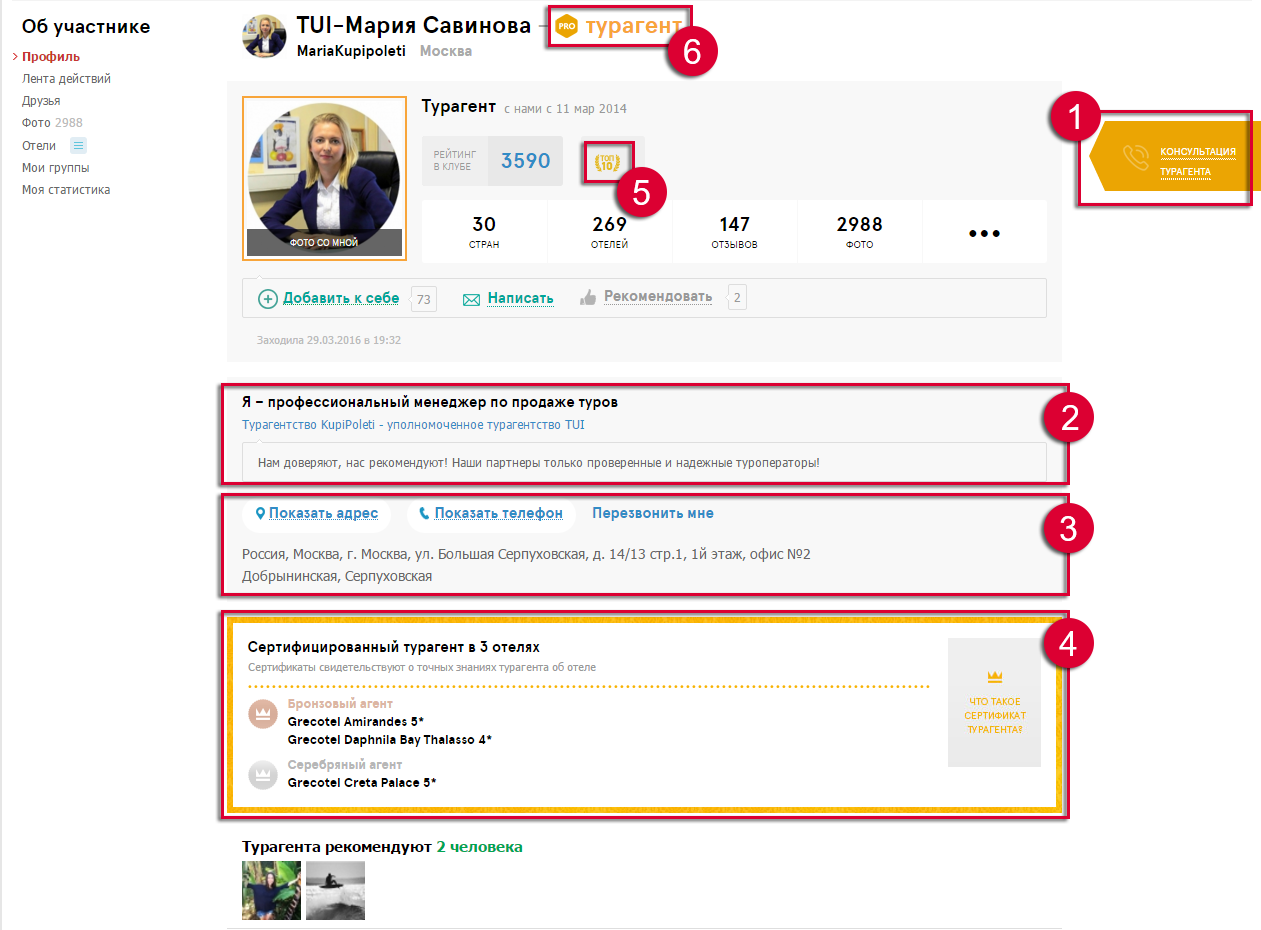Open the ТОП 10 laurel badge
The width and height of the screenshot is (1261, 930).
(607, 161)
